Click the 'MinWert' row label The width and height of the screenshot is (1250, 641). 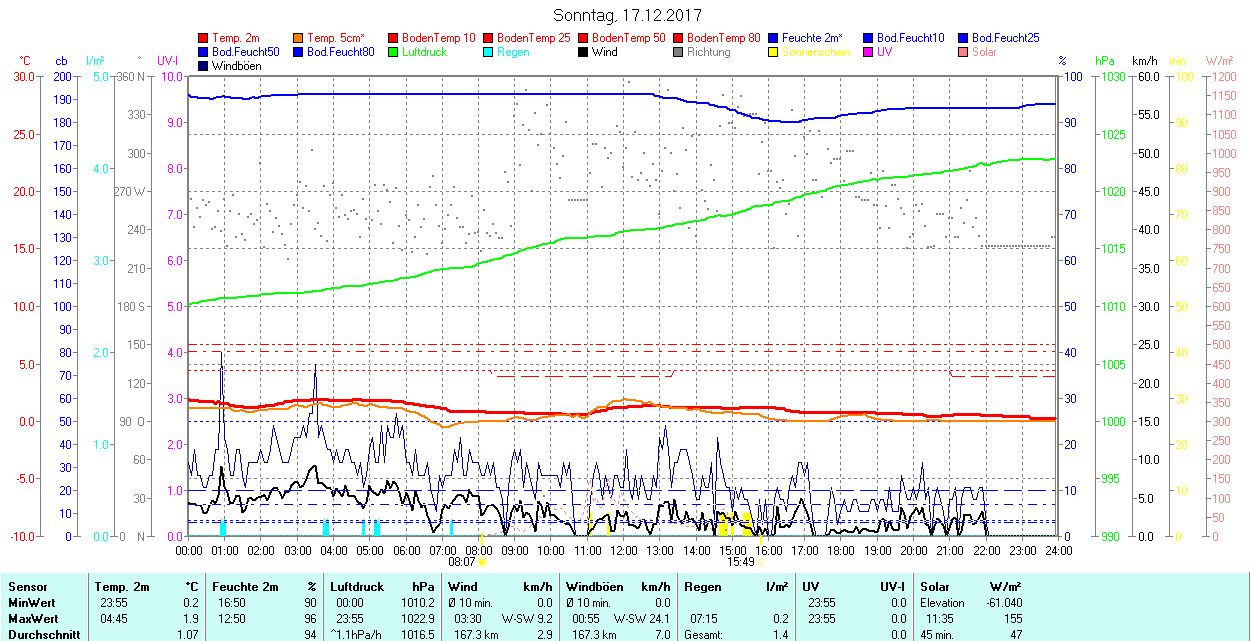click(33, 603)
